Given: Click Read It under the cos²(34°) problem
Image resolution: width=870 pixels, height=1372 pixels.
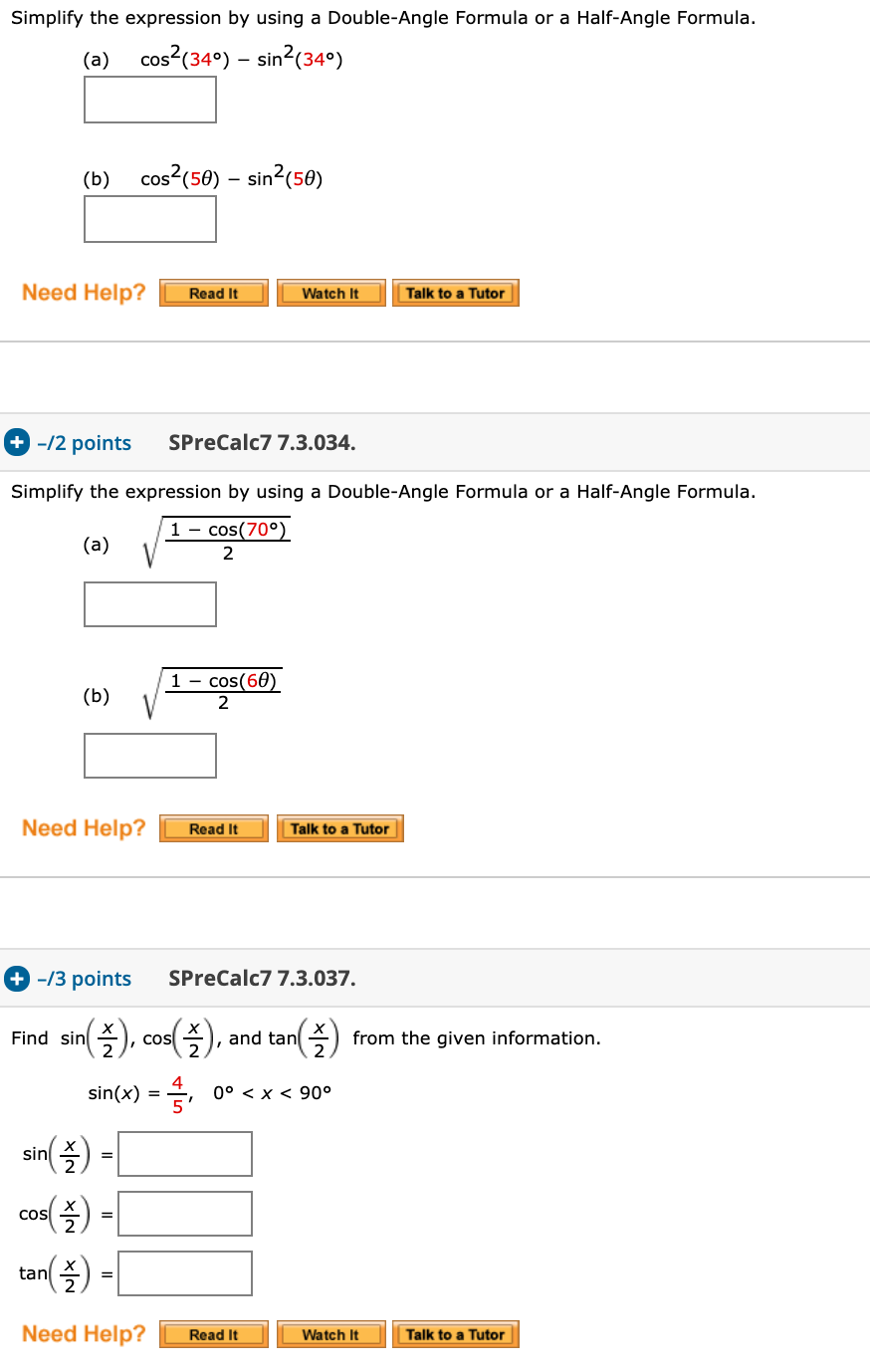Looking at the screenshot, I should click(x=214, y=293).
